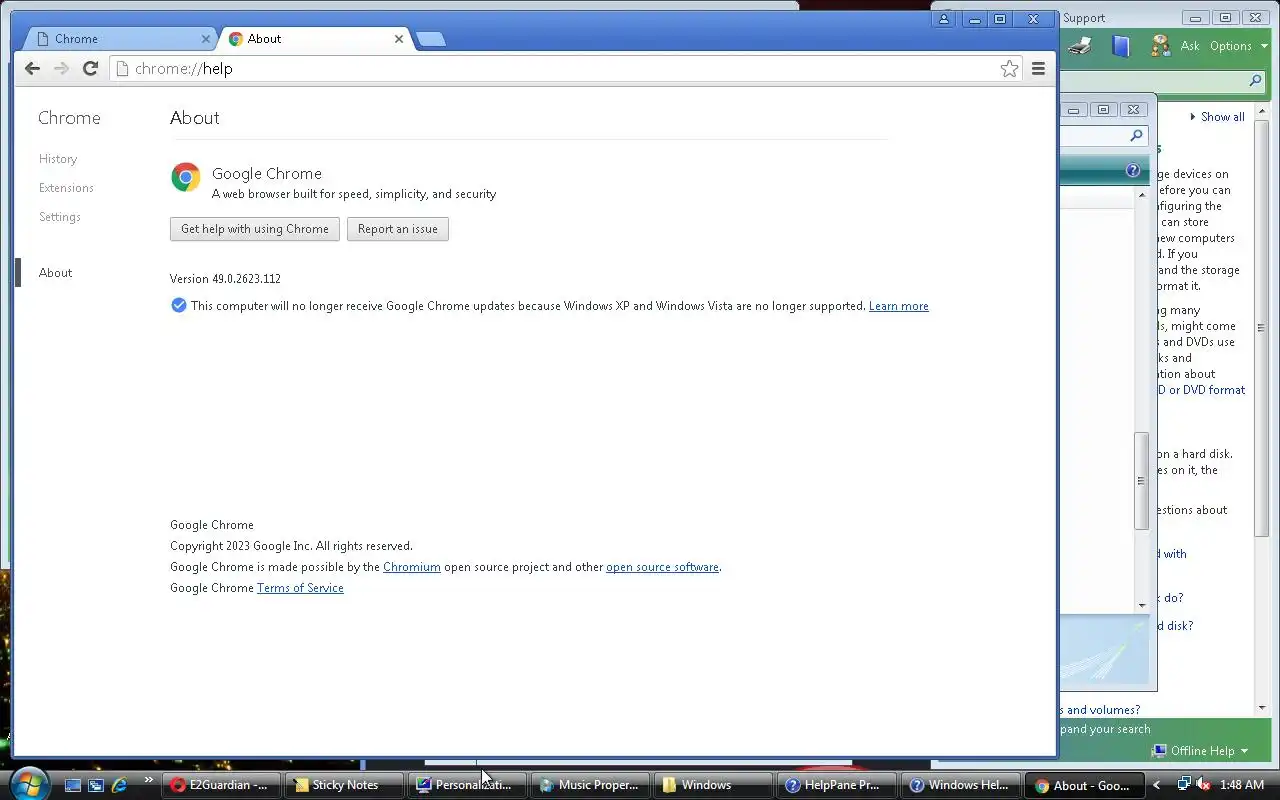Click the Chrome user profile icon in title bar

(x=943, y=19)
